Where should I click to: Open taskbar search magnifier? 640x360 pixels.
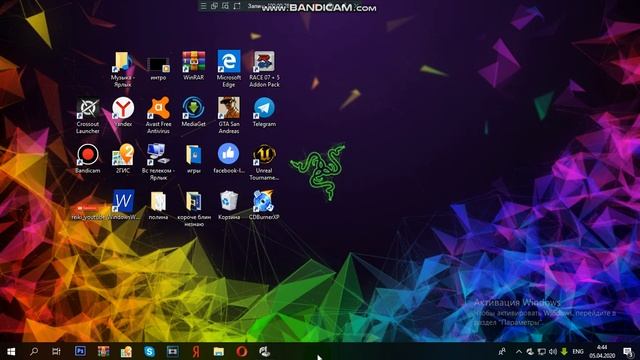point(34,351)
